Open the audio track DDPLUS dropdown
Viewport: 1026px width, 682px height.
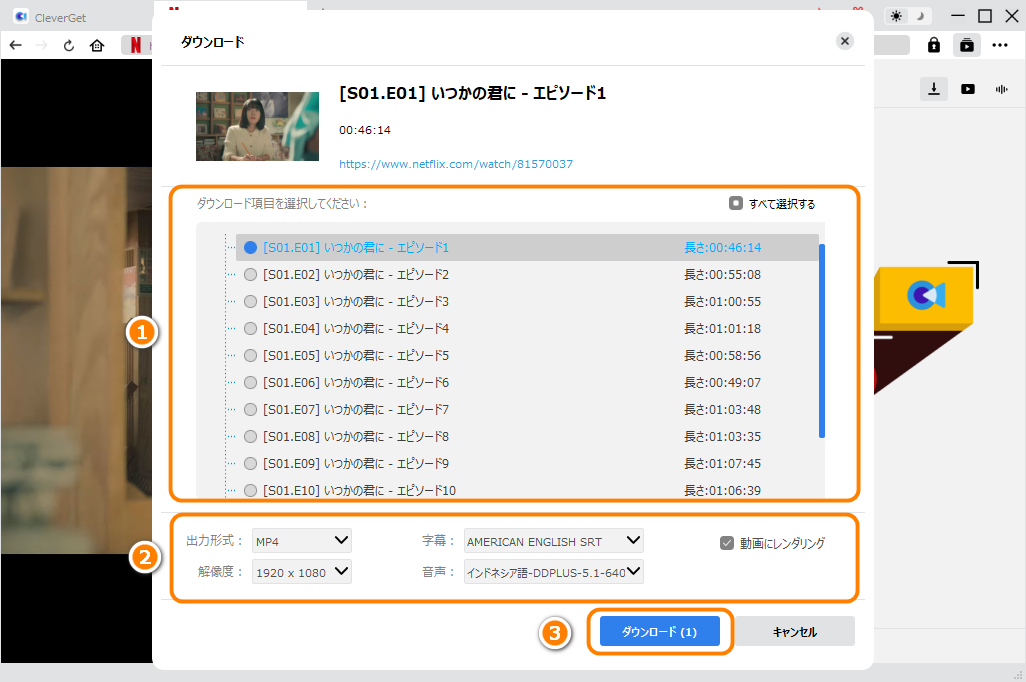pyautogui.click(x=554, y=571)
